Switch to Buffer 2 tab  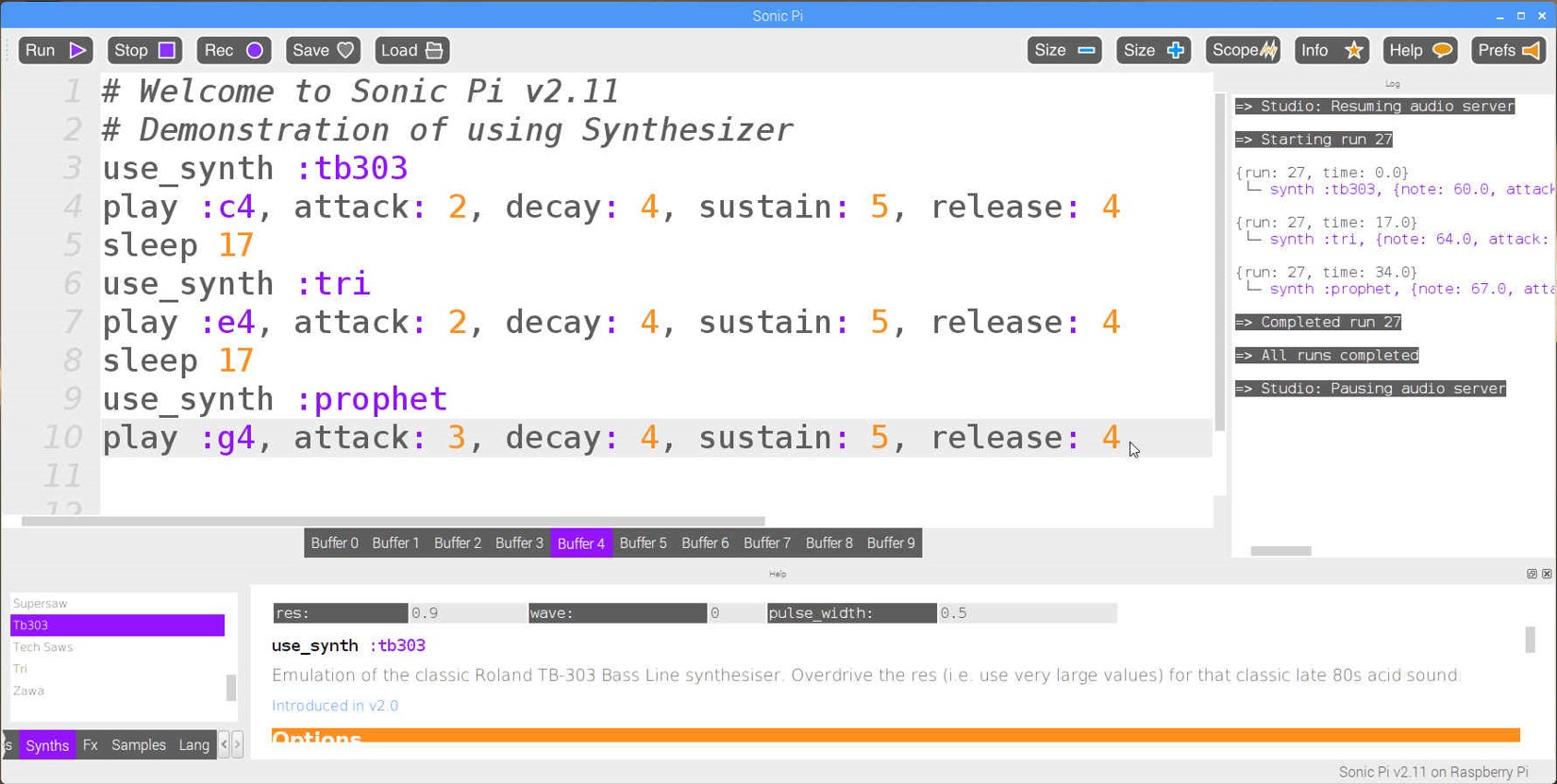coord(458,543)
